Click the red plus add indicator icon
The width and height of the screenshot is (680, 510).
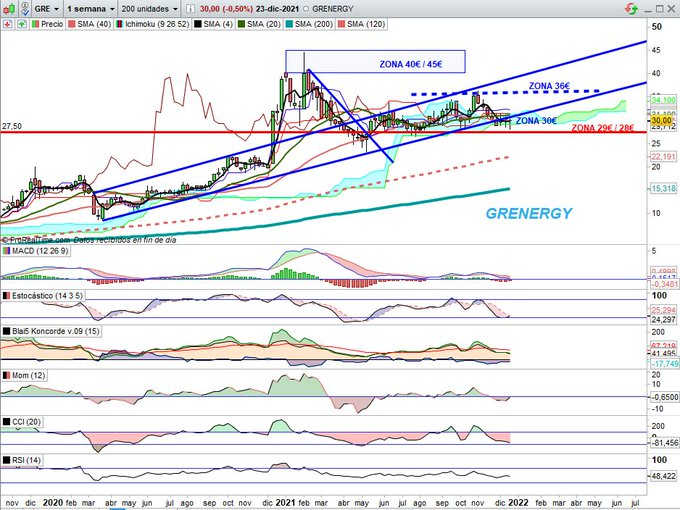[x=7, y=24]
